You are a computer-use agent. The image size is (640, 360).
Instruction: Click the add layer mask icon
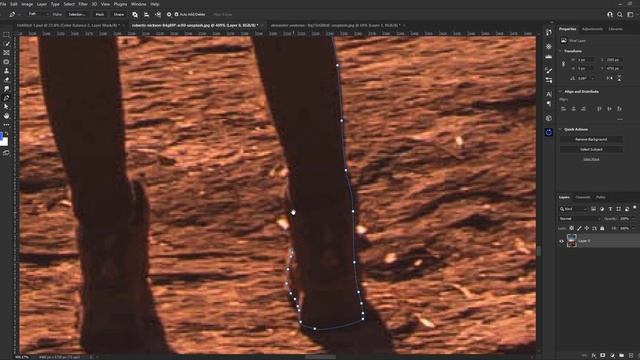tap(603, 356)
